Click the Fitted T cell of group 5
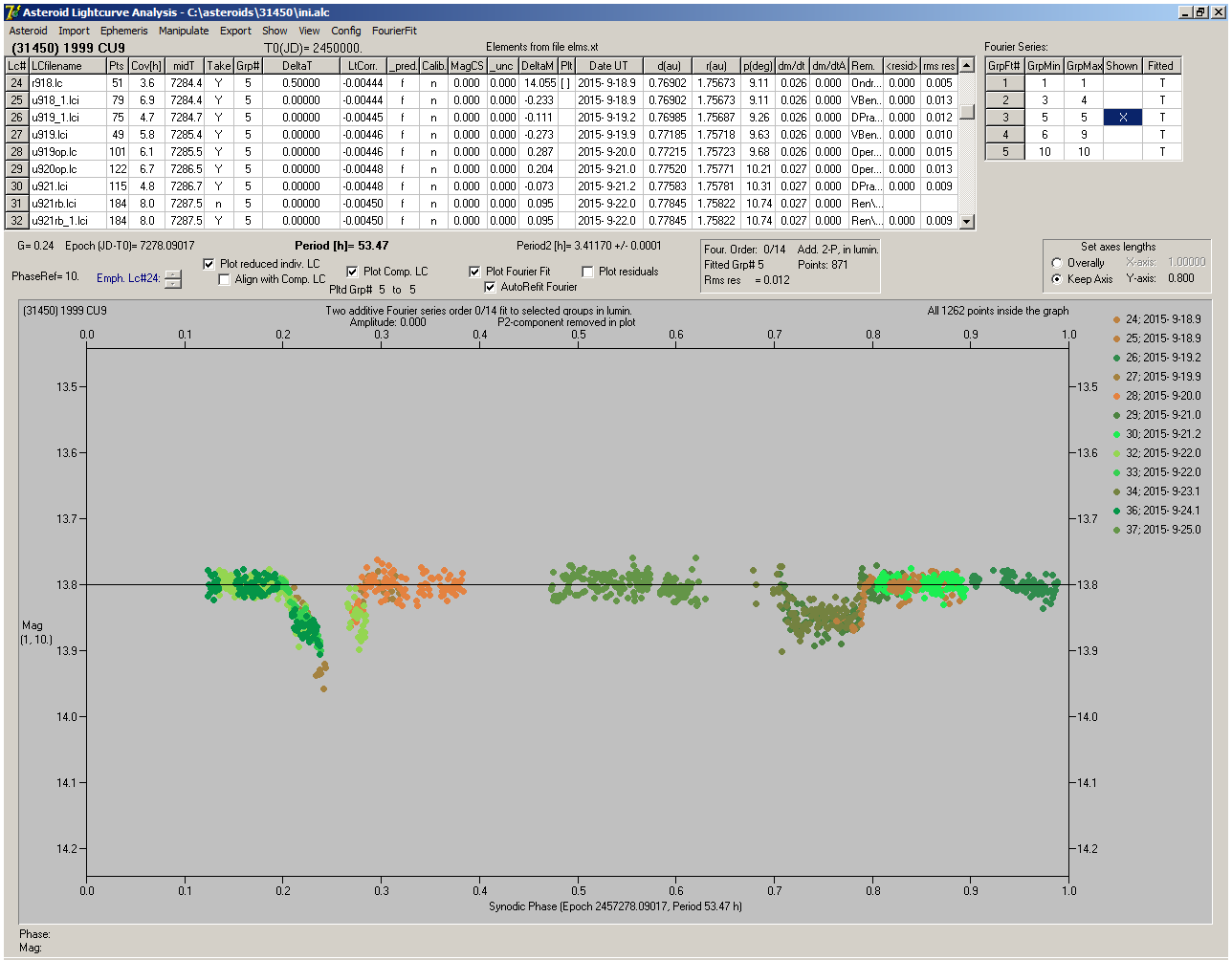1232x960 pixels. click(x=1161, y=152)
